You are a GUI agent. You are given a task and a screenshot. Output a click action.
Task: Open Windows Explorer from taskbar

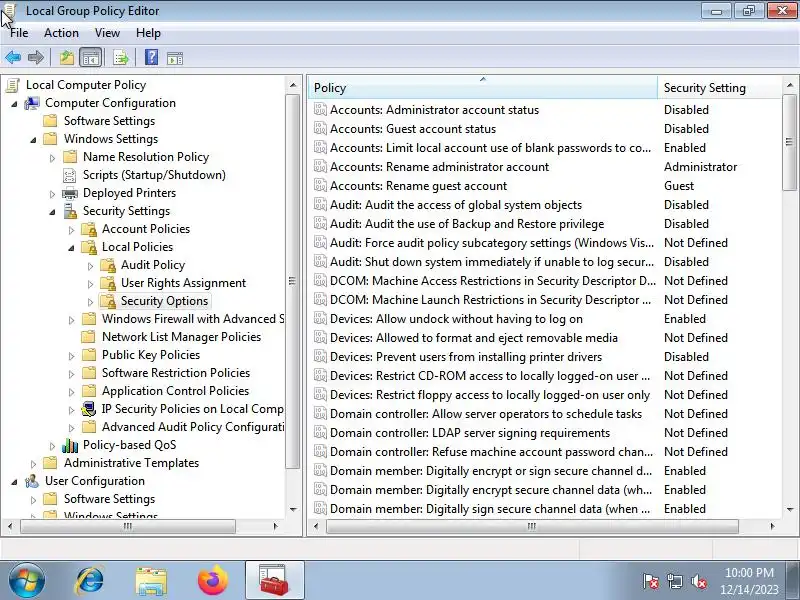click(x=151, y=581)
